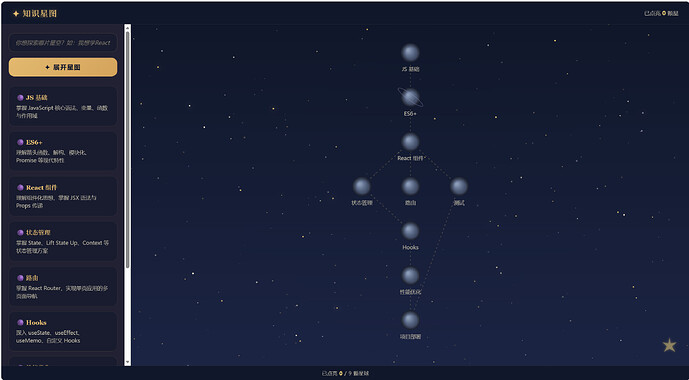
Task: Click the sidebar scrollbar thumb
Action: point(127,149)
